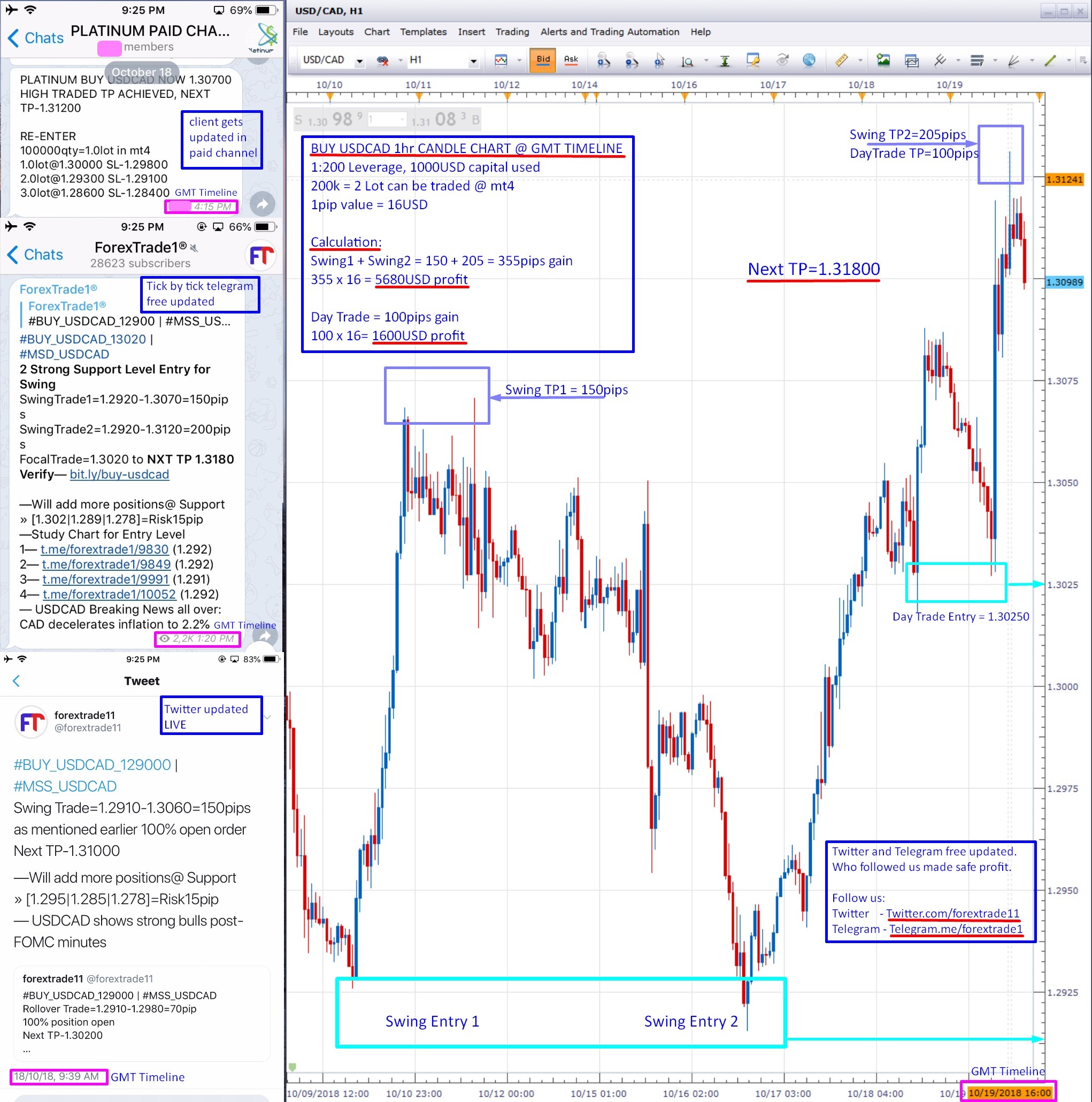Select the cursor zoom pointer tool
Viewport: 1092px width, 1102px height.
(x=660, y=60)
